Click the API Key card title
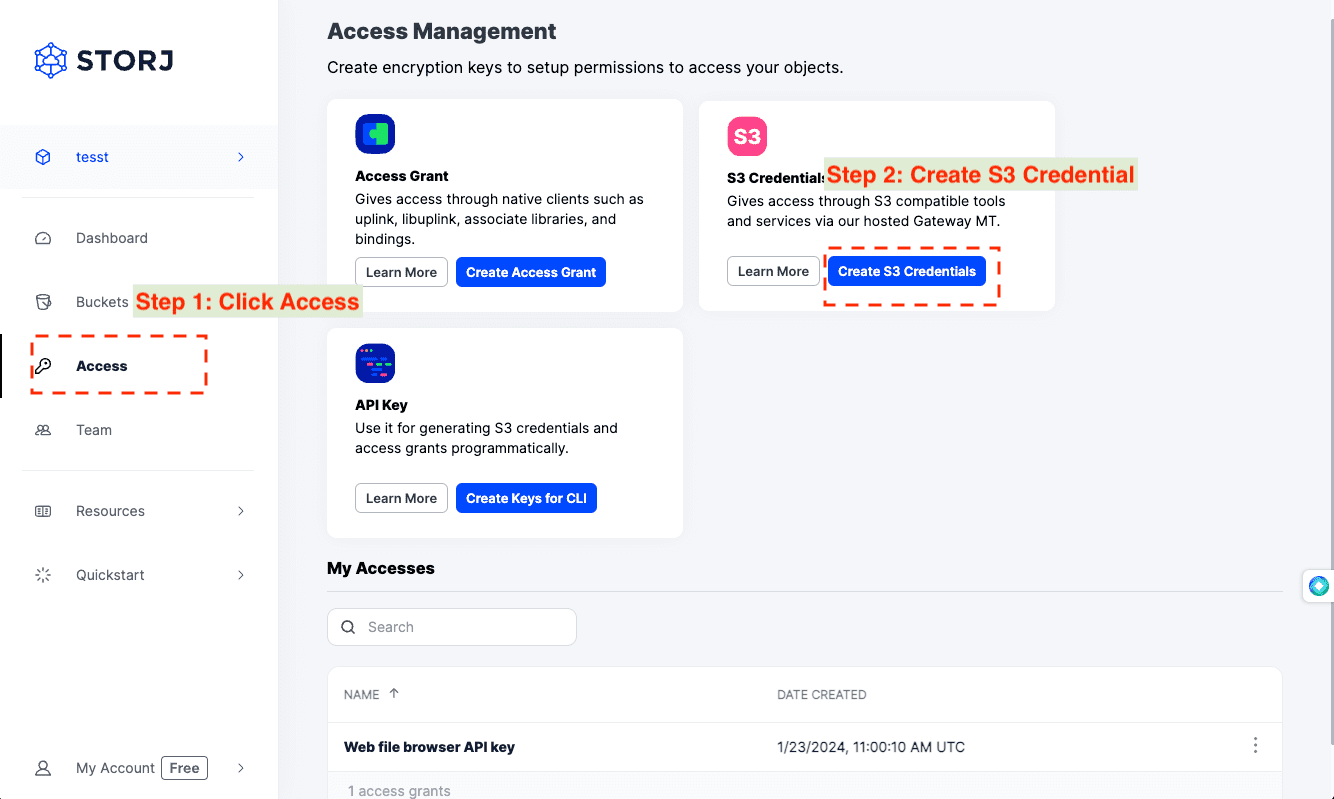This screenshot has width=1334, height=799. 381,405
